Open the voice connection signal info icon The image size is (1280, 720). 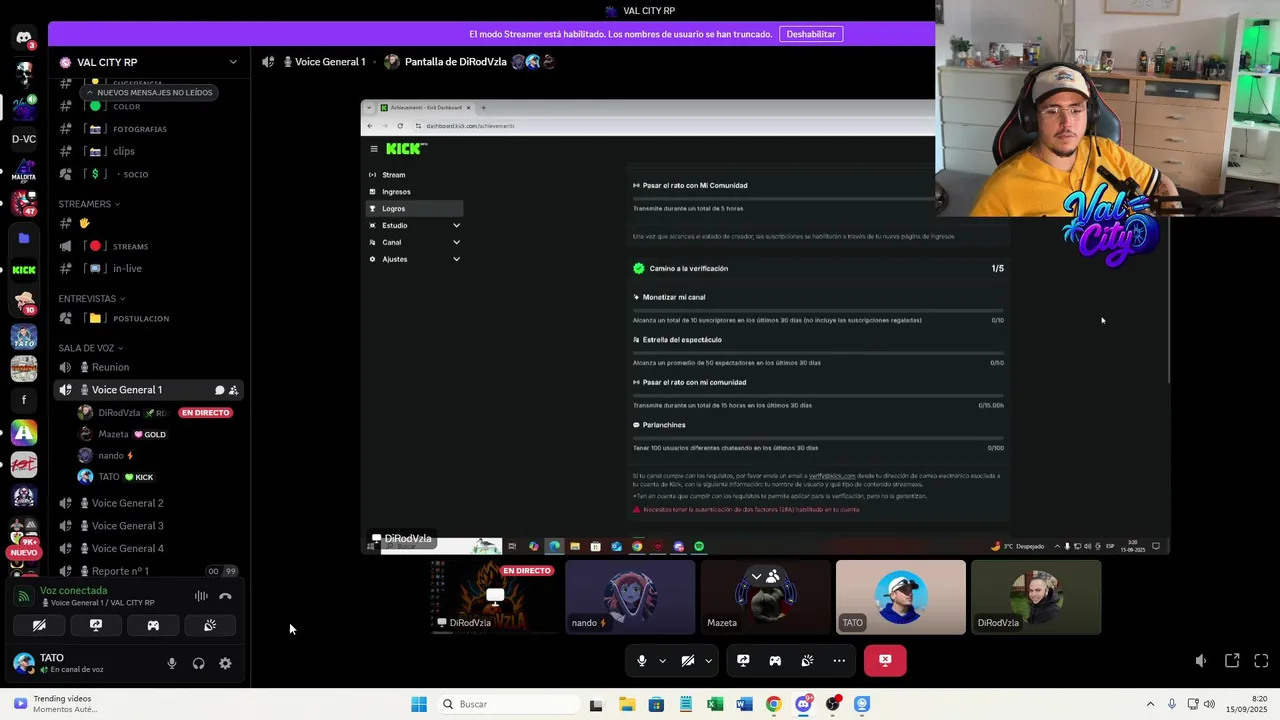(x=23, y=596)
